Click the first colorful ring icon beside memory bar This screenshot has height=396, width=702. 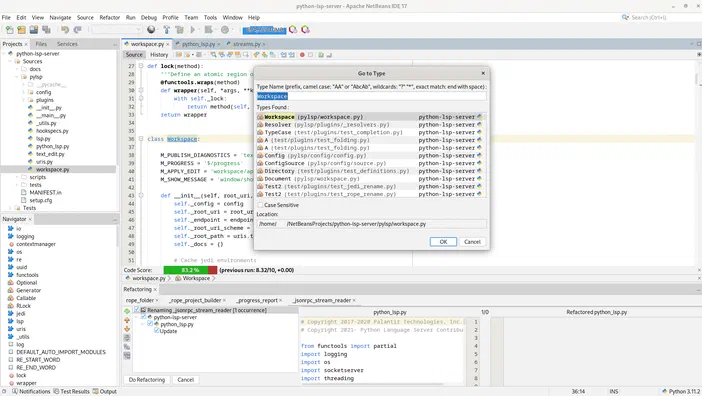pos(293,30)
